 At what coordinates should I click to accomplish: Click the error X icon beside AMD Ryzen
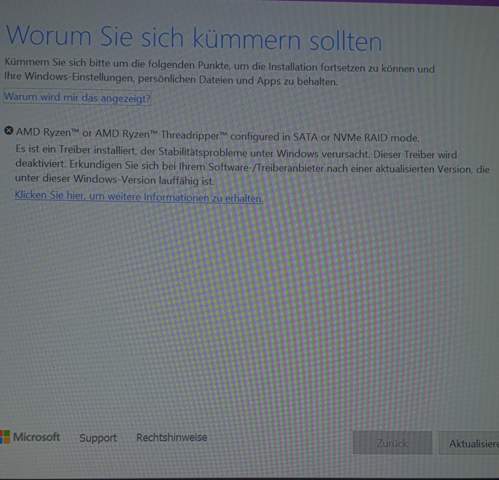pyautogui.click(x=9, y=131)
